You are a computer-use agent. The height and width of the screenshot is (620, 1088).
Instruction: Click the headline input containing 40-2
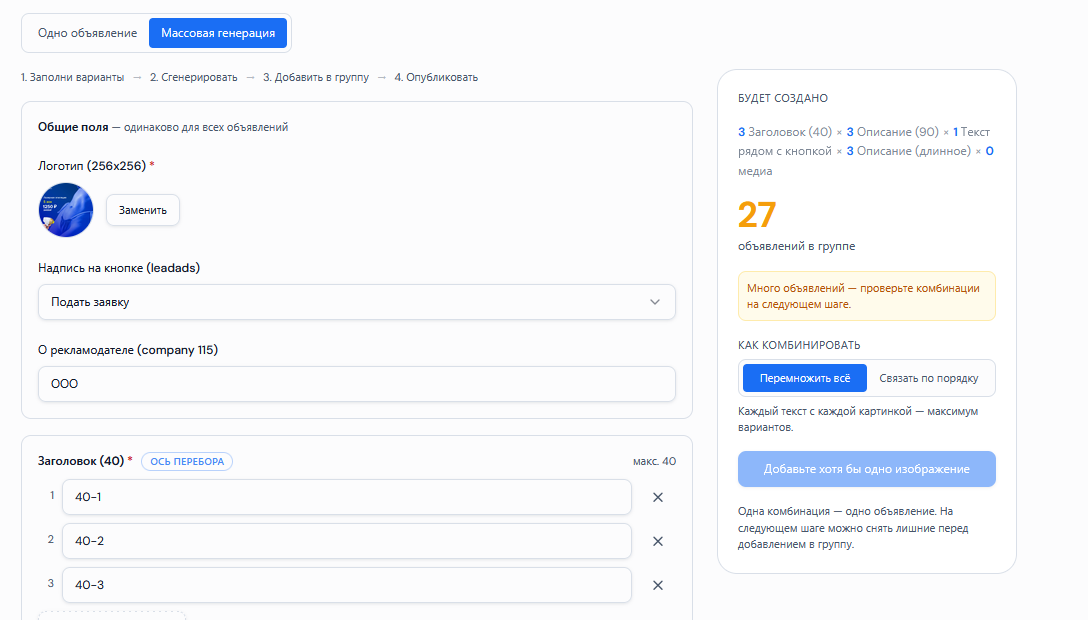pos(347,541)
